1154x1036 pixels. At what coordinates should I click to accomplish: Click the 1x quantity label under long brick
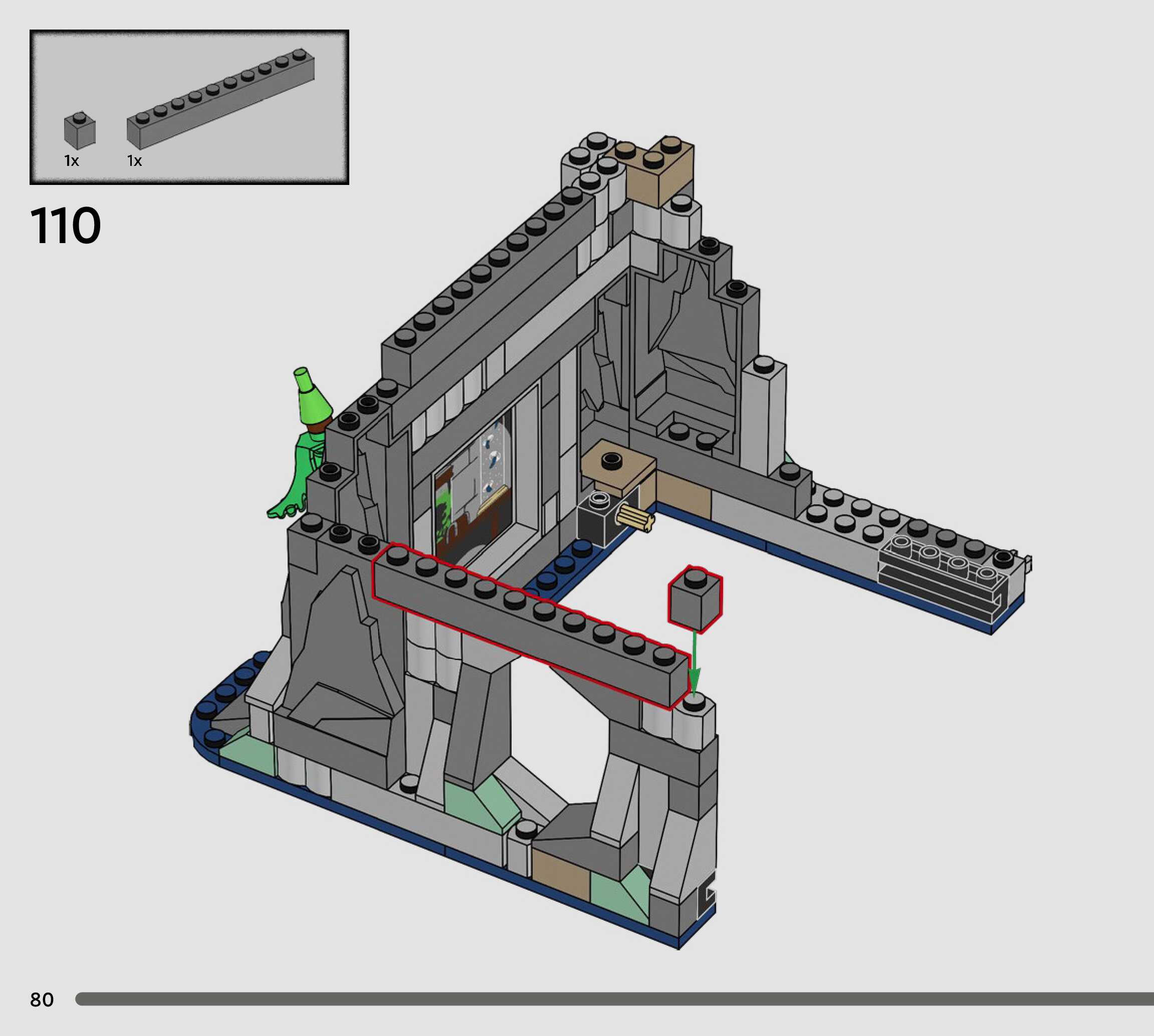[134, 161]
